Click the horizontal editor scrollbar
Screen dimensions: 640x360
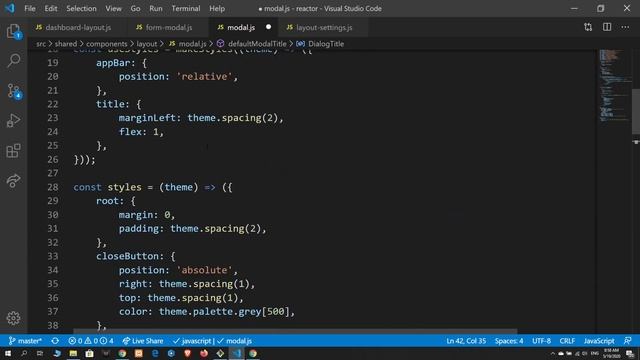coord(295,331)
